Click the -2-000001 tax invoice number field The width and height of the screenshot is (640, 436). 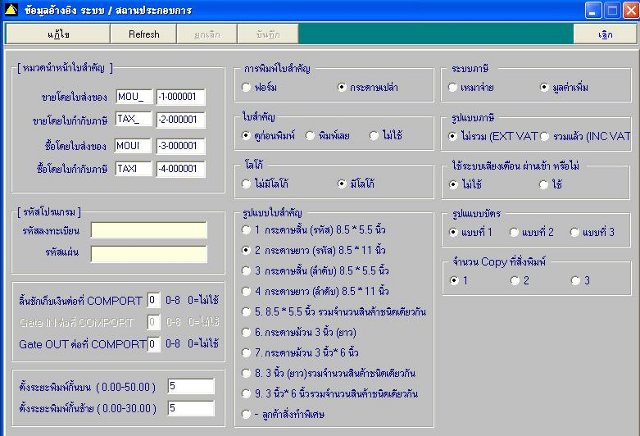(181, 120)
